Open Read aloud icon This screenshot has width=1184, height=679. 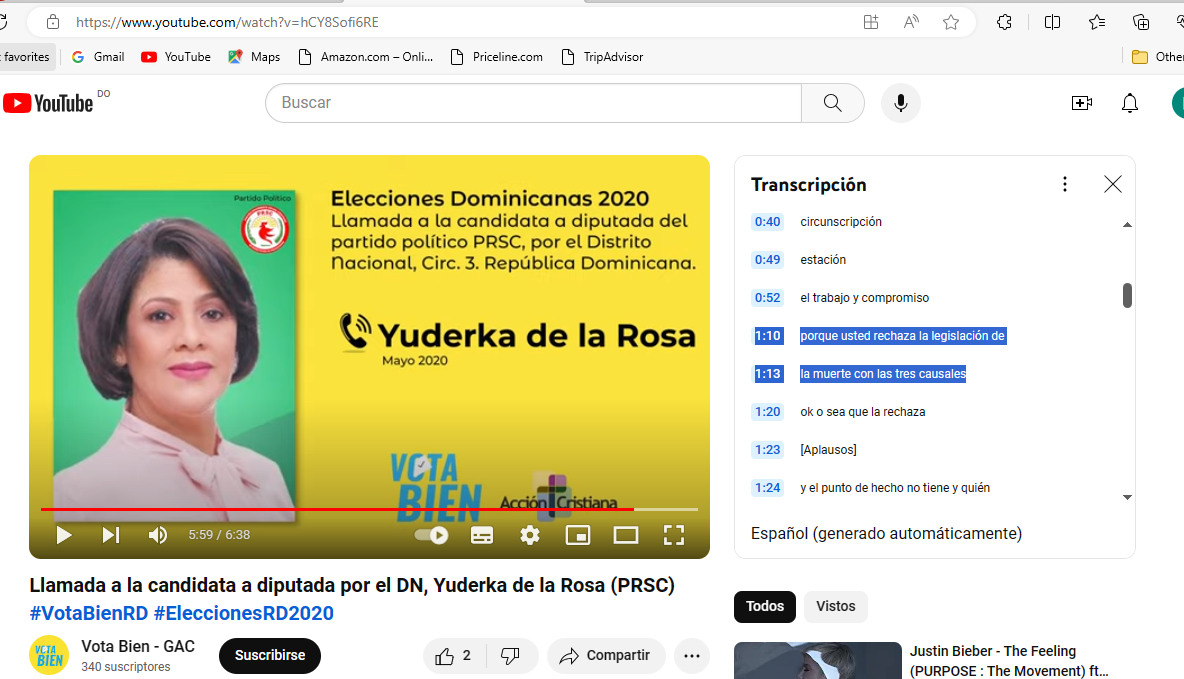coord(911,22)
